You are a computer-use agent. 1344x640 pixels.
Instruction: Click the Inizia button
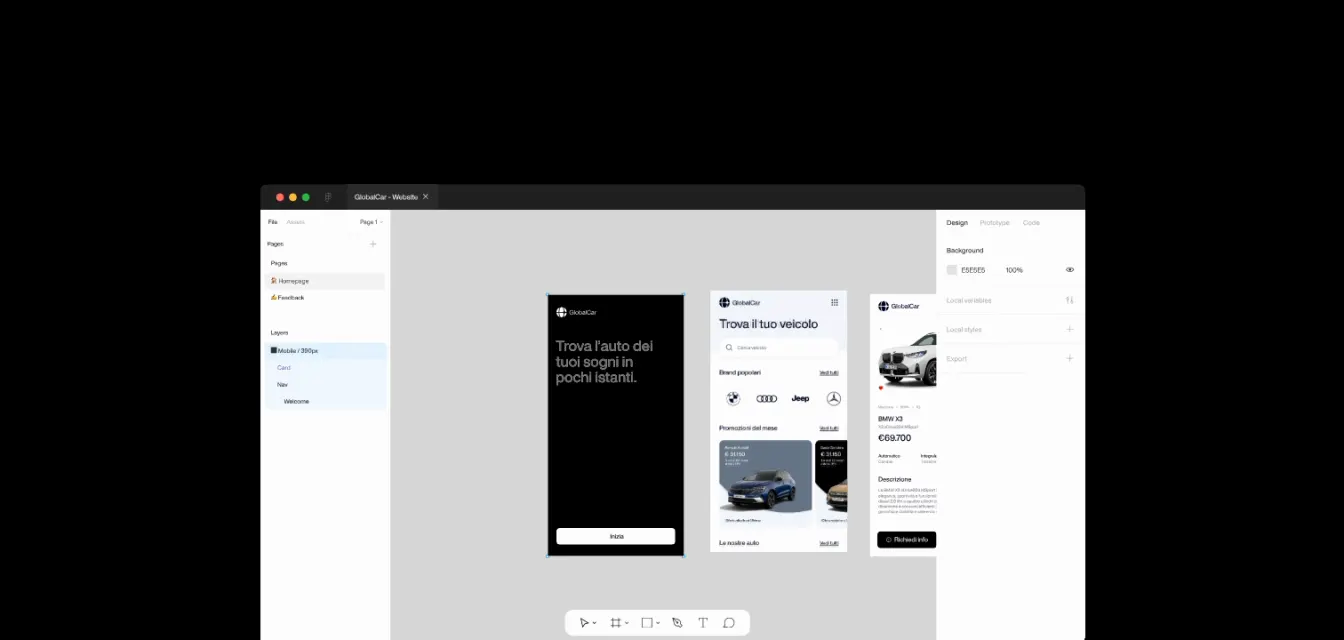point(616,536)
